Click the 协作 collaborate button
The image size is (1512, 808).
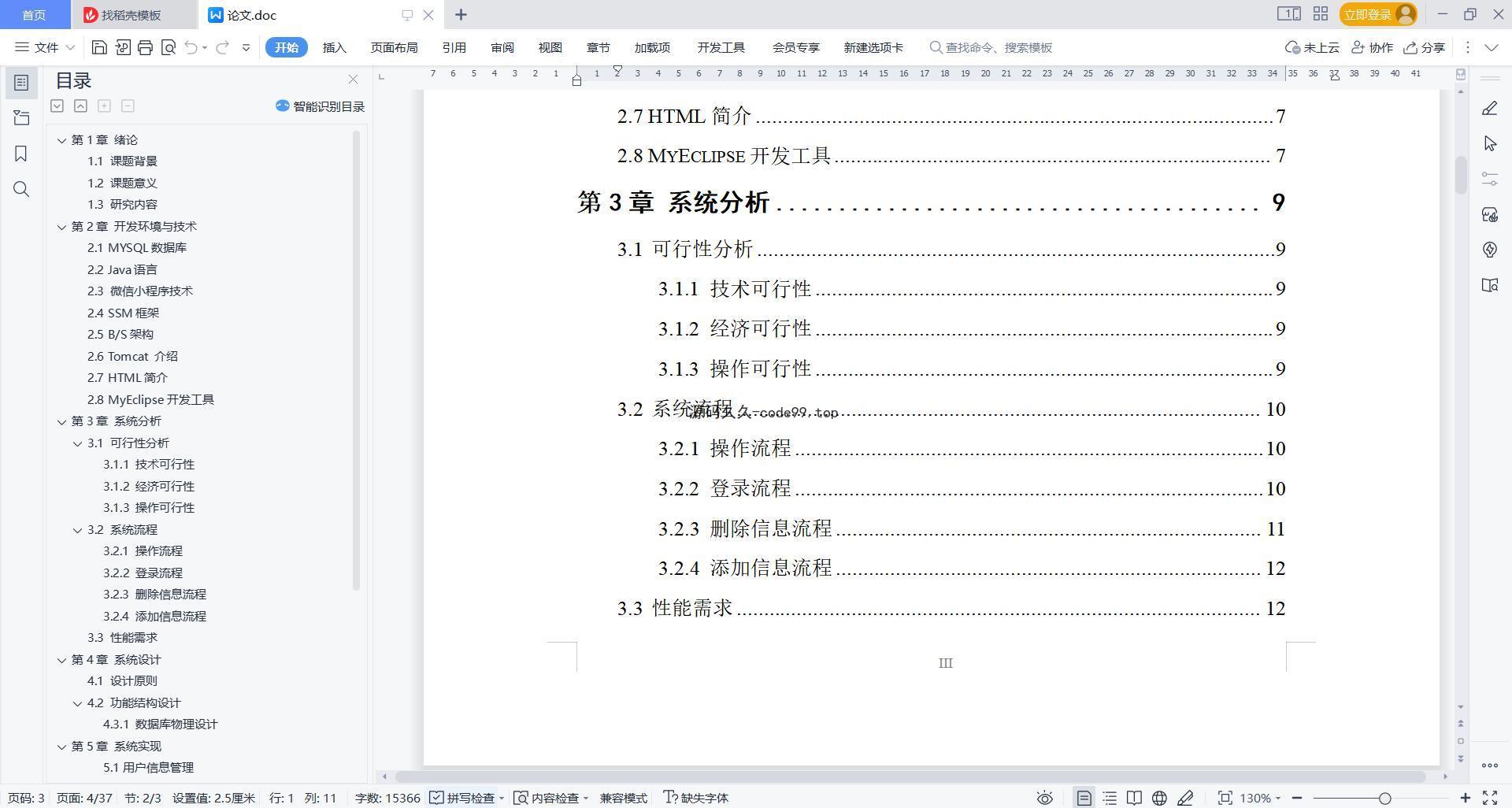click(x=1372, y=47)
